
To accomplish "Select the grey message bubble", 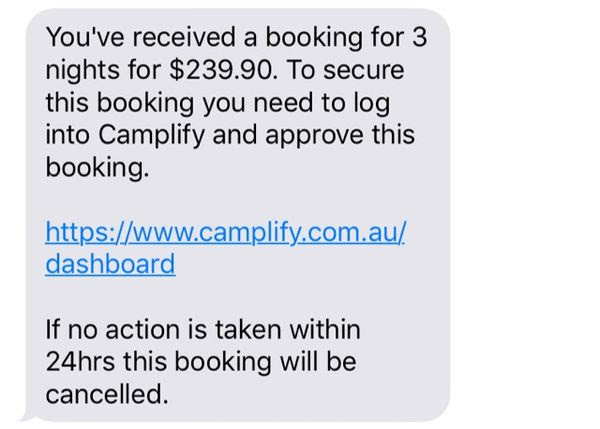I will (237, 215).
